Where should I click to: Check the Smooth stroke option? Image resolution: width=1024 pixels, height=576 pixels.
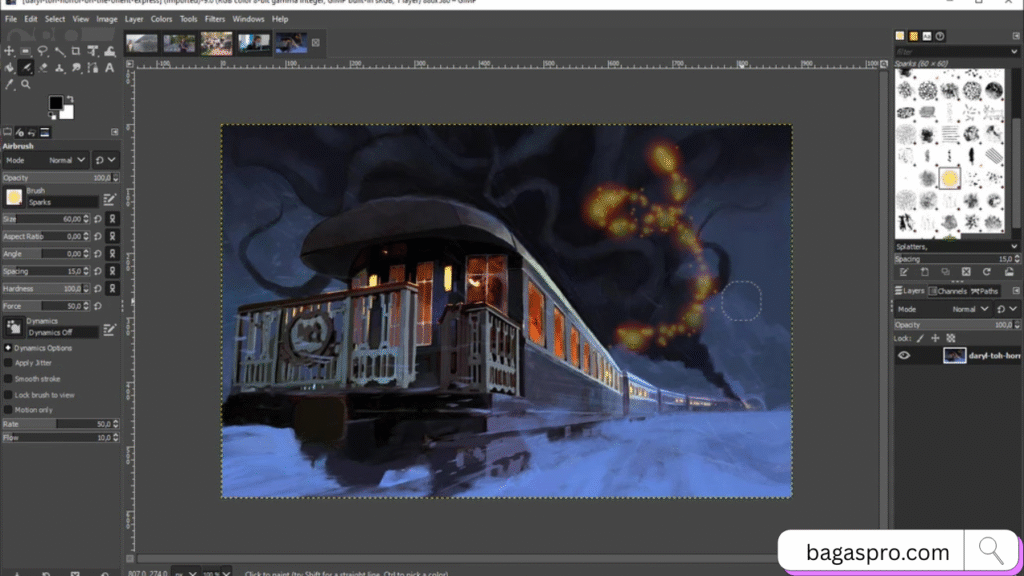click(x=9, y=379)
